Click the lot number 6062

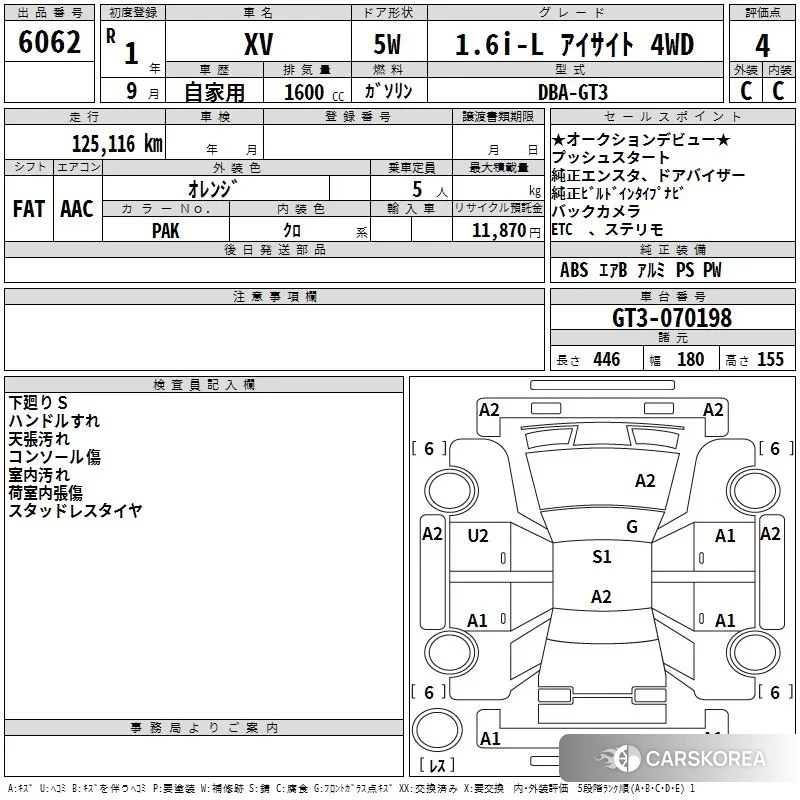point(49,42)
